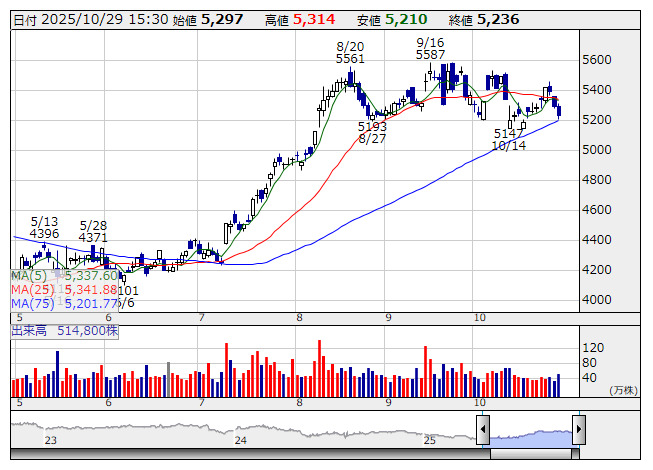The width and height of the screenshot is (653, 470).
Task: Click the 9/16 5587 high label
Action: point(430,49)
